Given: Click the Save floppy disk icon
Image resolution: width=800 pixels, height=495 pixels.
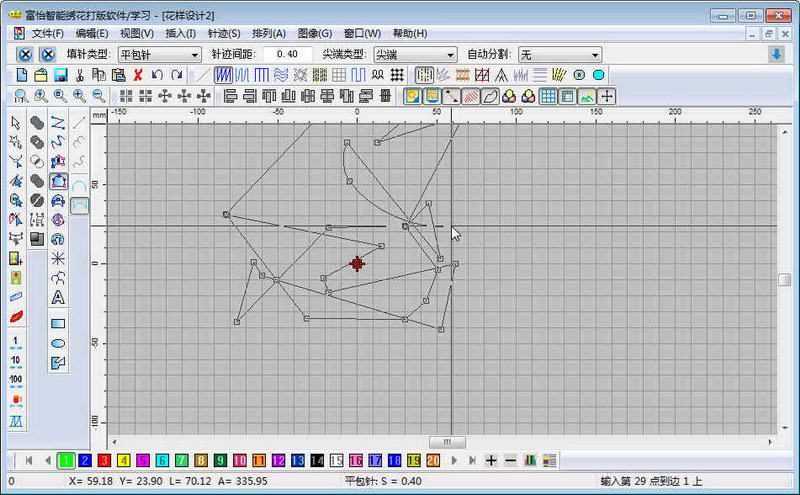Looking at the screenshot, I should 61,76.
